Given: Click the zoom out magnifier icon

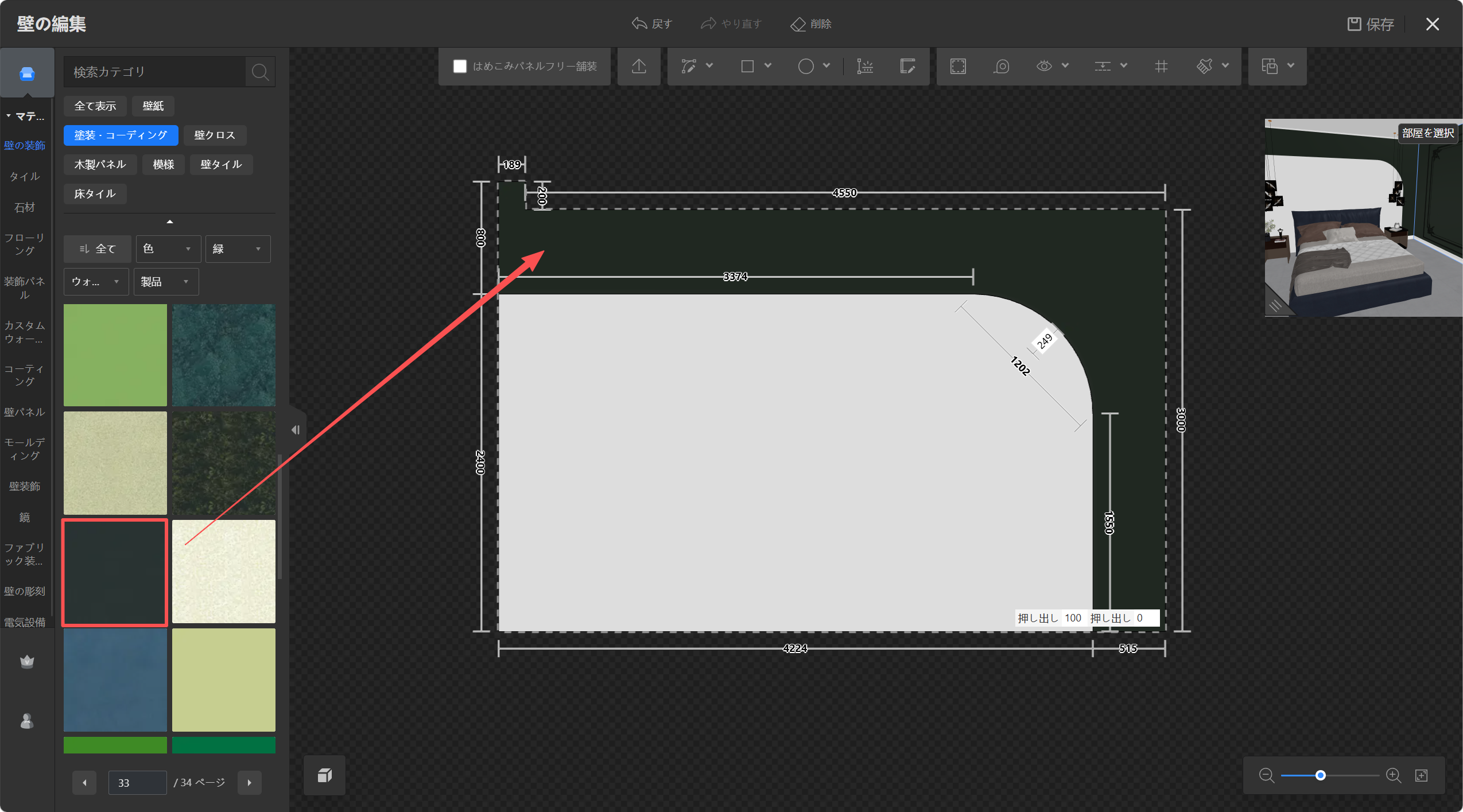Looking at the screenshot, I should (x=1267, y=775).
